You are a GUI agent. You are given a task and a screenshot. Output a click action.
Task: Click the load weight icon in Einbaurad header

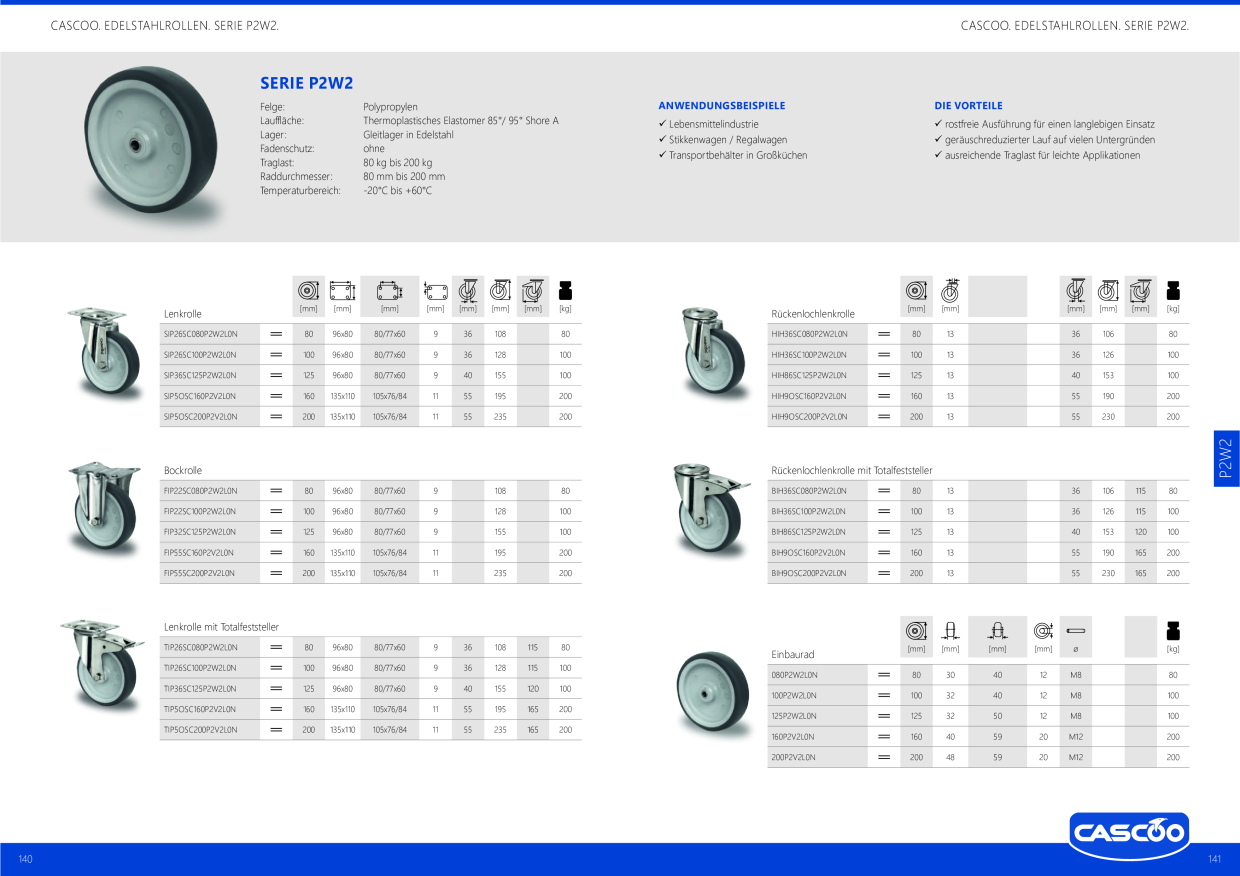tap(1173, 630)
